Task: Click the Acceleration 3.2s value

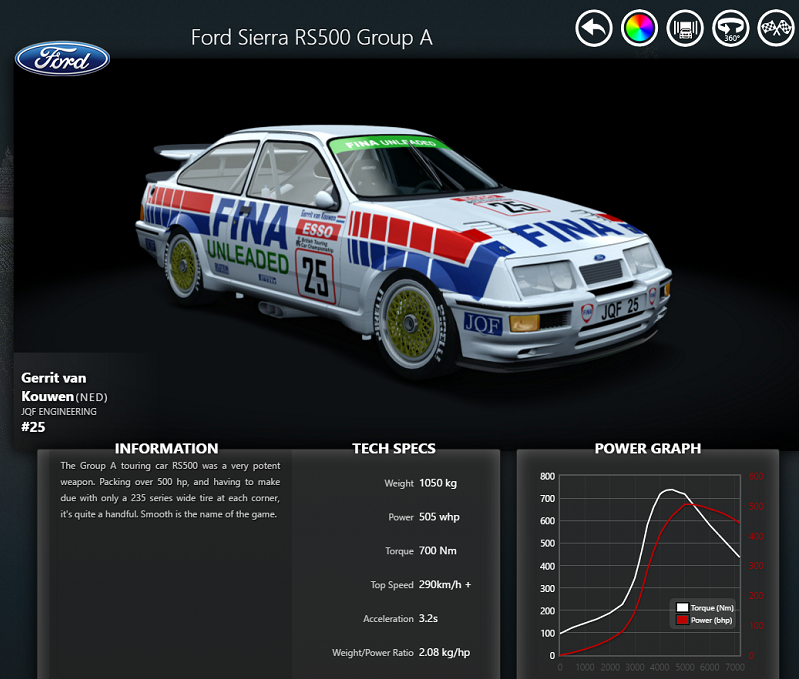Action: [x=429, y=618]
